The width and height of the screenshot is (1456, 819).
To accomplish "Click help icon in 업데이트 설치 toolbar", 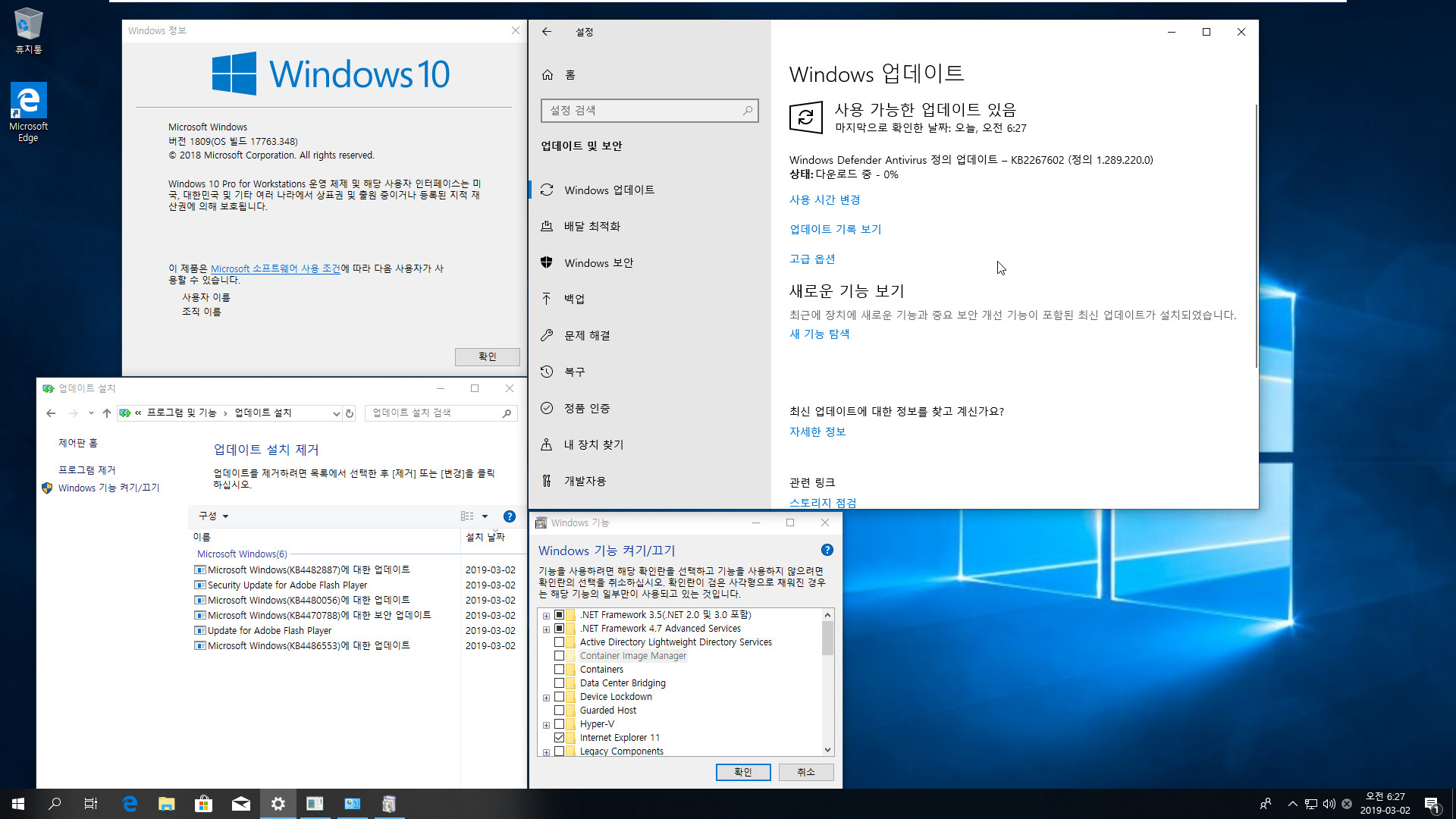I will [x=510, y=516].
